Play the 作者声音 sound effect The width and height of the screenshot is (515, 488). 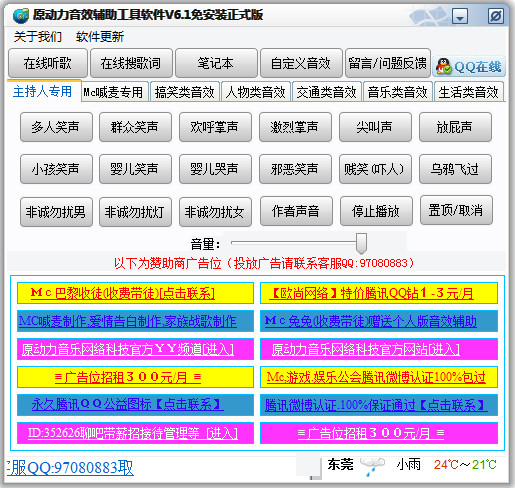[x=296, y=211]
